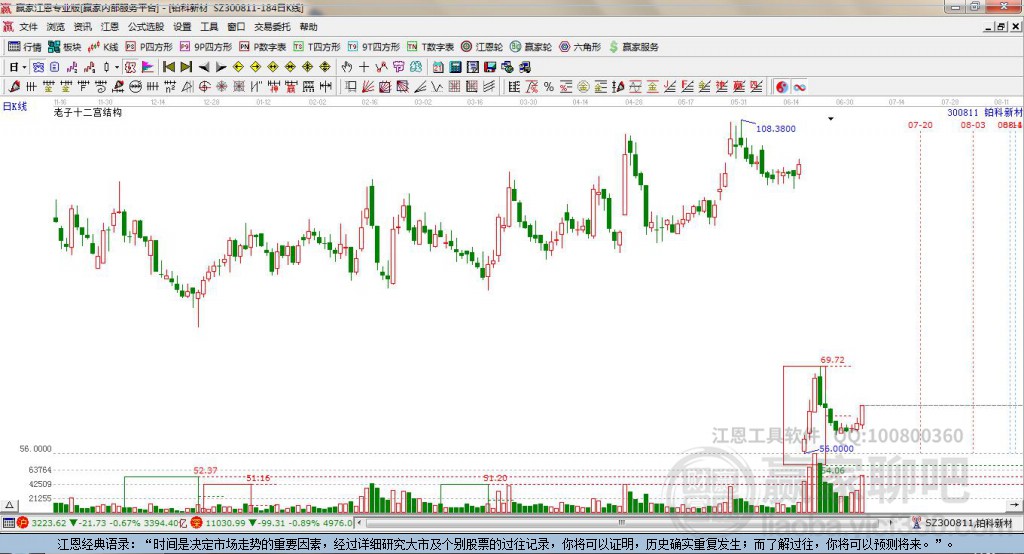Click the save disk icon

[490, 67]
